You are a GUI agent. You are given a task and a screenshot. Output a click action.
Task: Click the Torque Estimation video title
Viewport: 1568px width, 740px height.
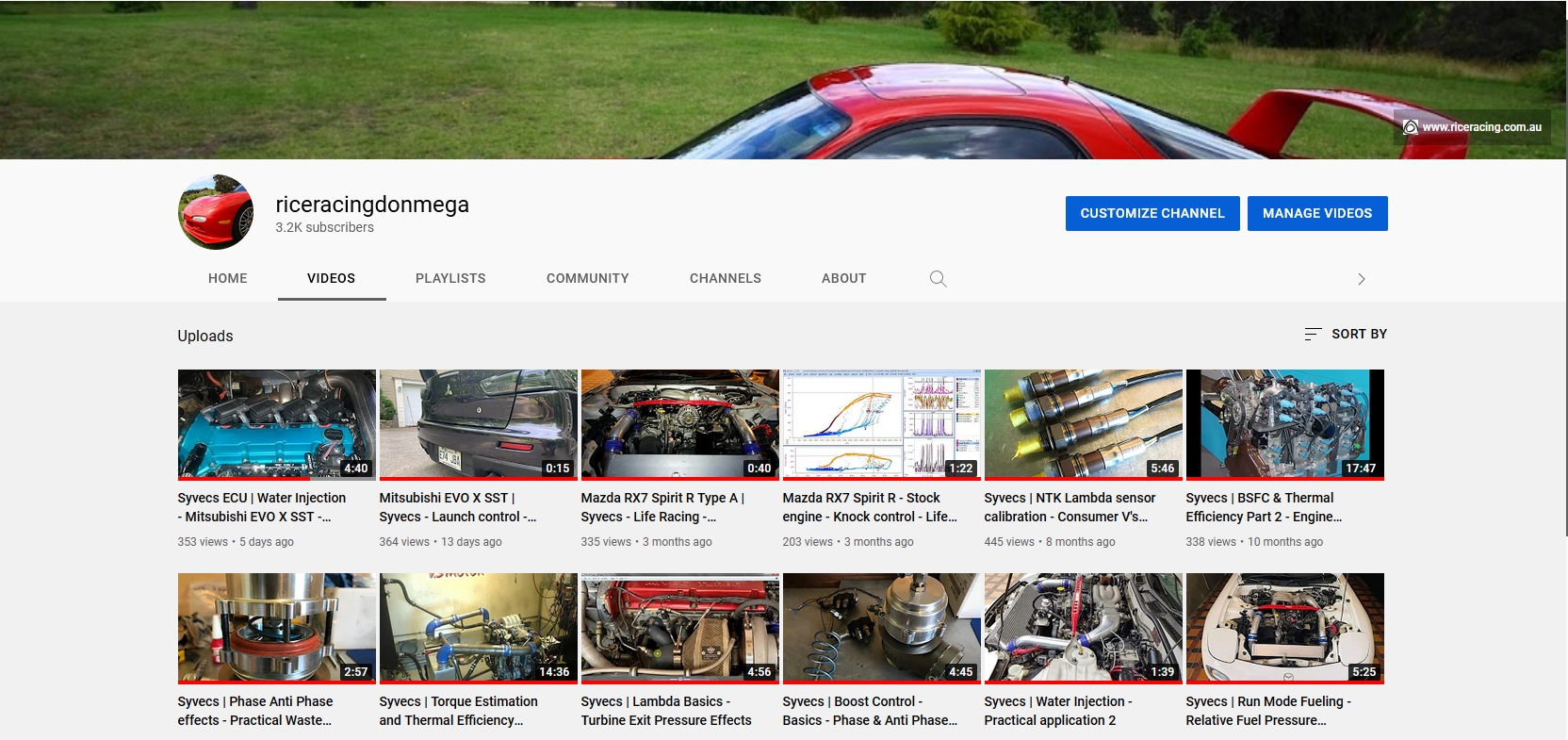(458, 711)
